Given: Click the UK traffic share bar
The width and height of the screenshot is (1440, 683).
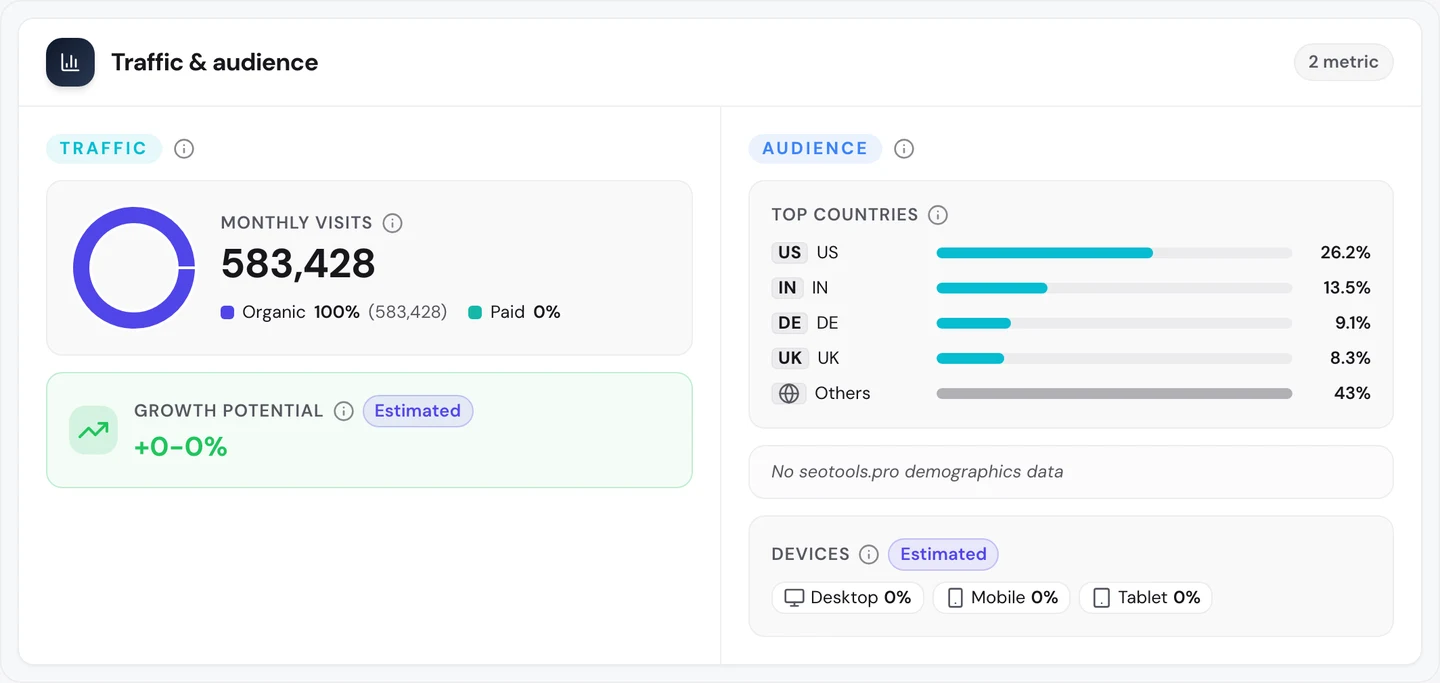Looking at the screenshot, I should pos(1114,358).
